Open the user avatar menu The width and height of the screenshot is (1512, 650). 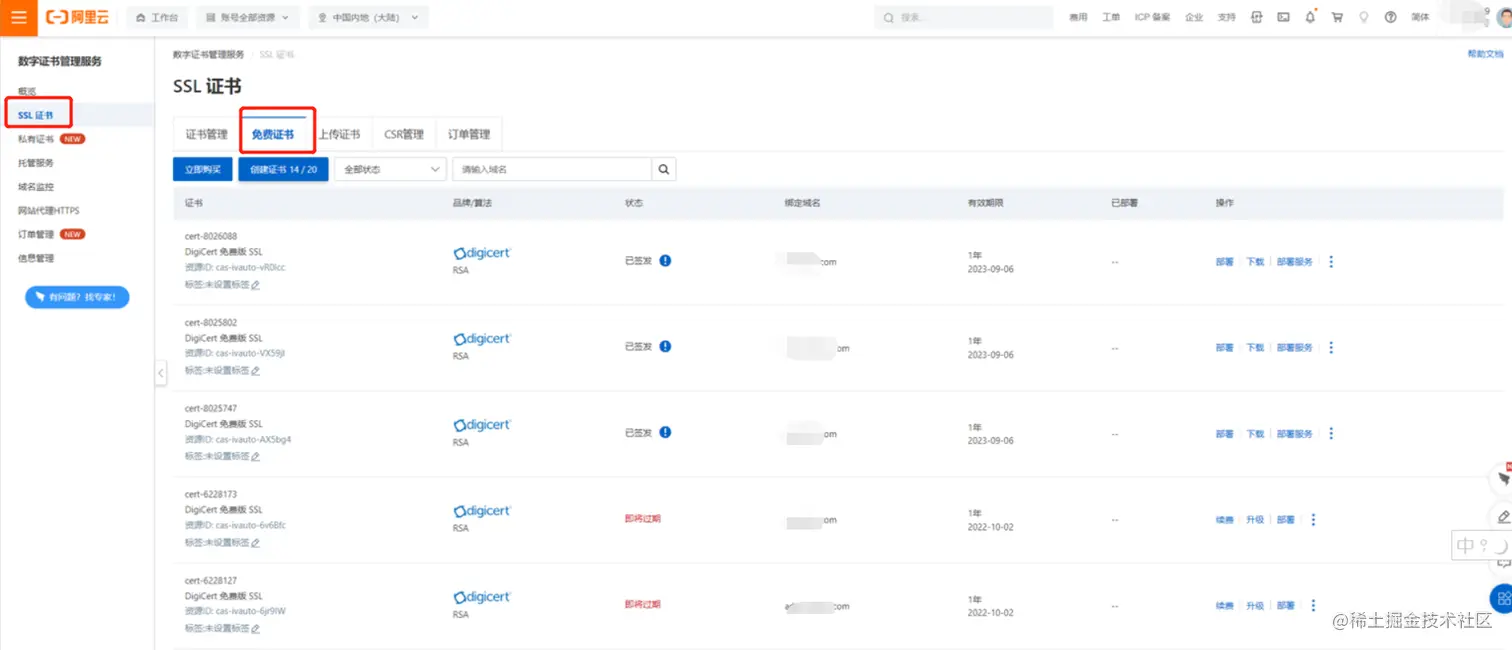(x=1503, y=19)
